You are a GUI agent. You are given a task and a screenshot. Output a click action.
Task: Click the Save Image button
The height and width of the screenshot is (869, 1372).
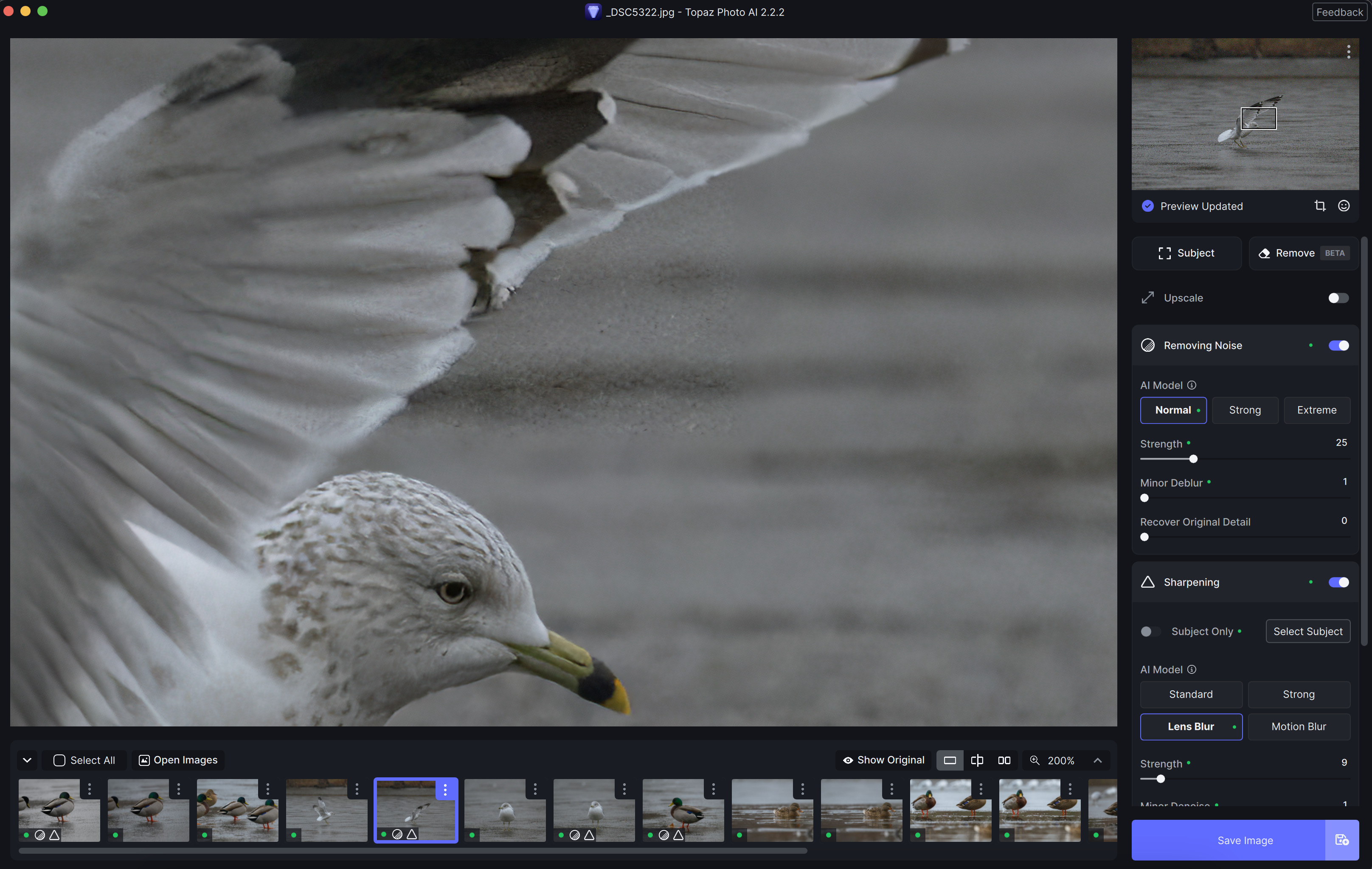tap(1228, 840)
